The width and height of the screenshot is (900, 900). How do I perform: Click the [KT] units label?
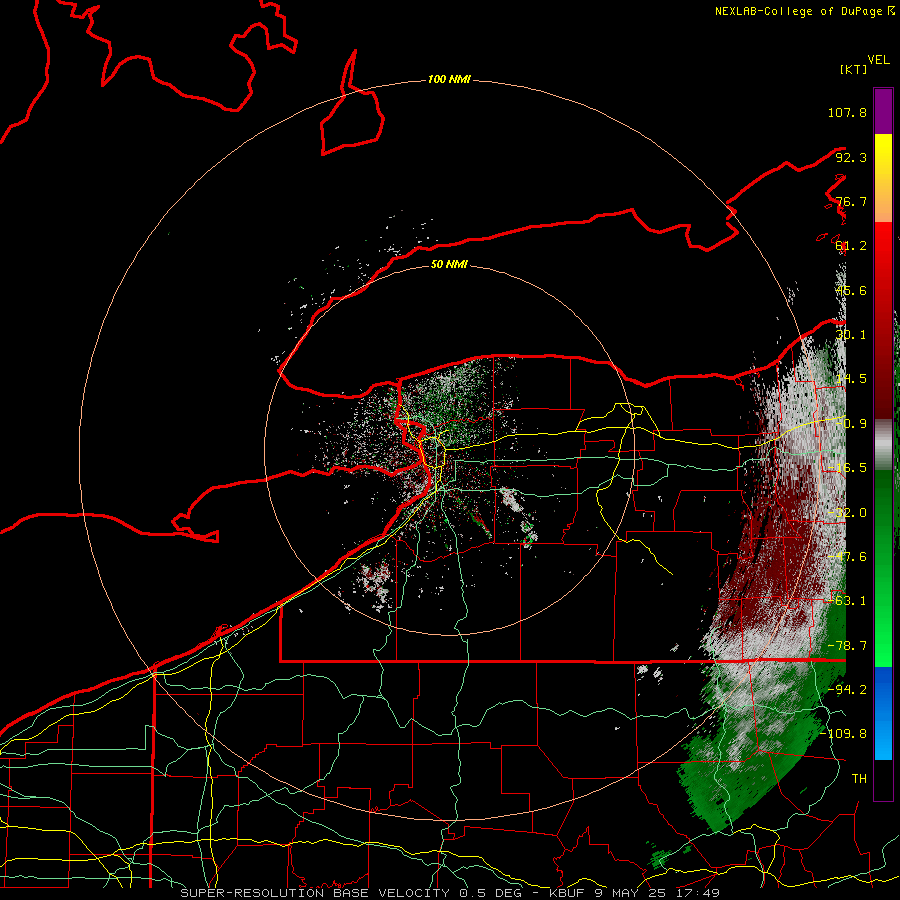(854, 69)
